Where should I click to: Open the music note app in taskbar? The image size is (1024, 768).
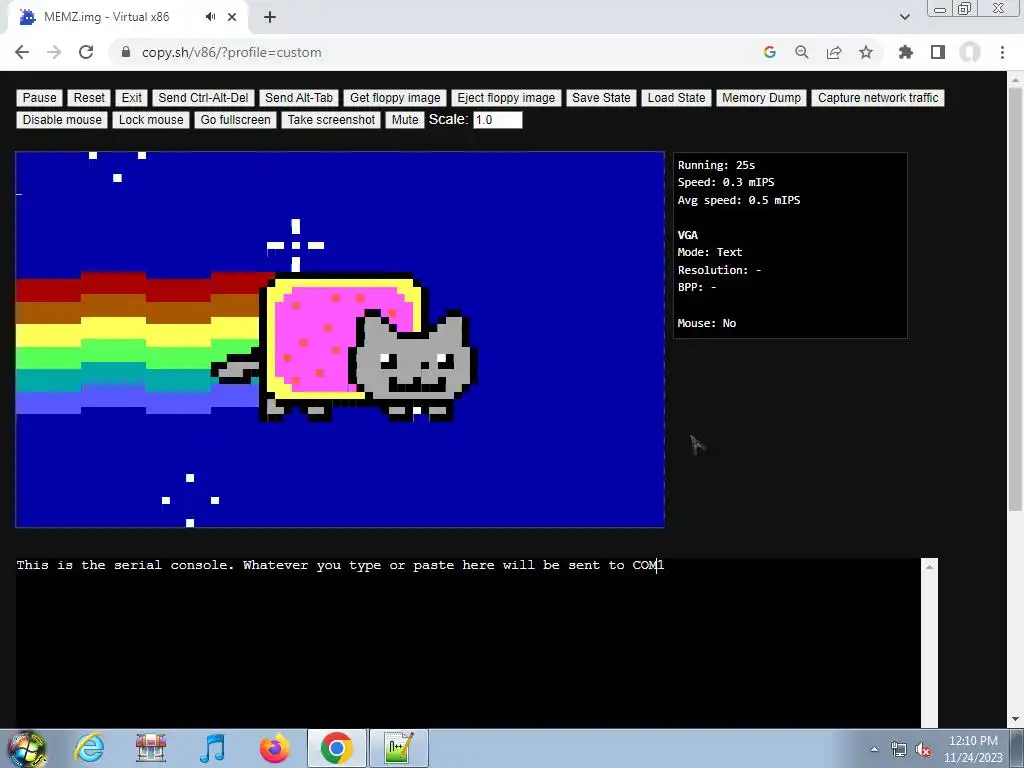(x=213, y=748)
